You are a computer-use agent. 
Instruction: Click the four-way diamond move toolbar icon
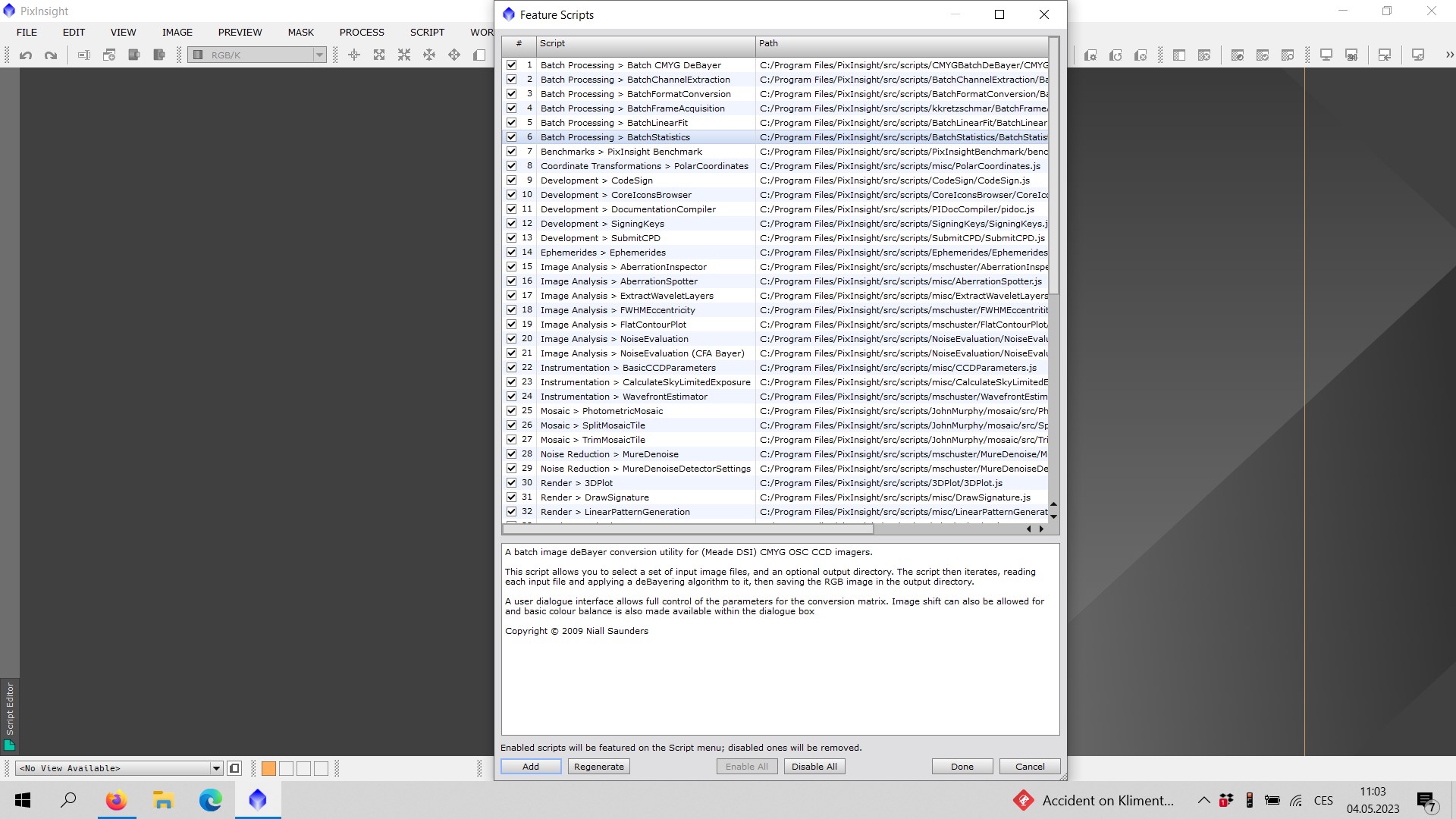454,55
